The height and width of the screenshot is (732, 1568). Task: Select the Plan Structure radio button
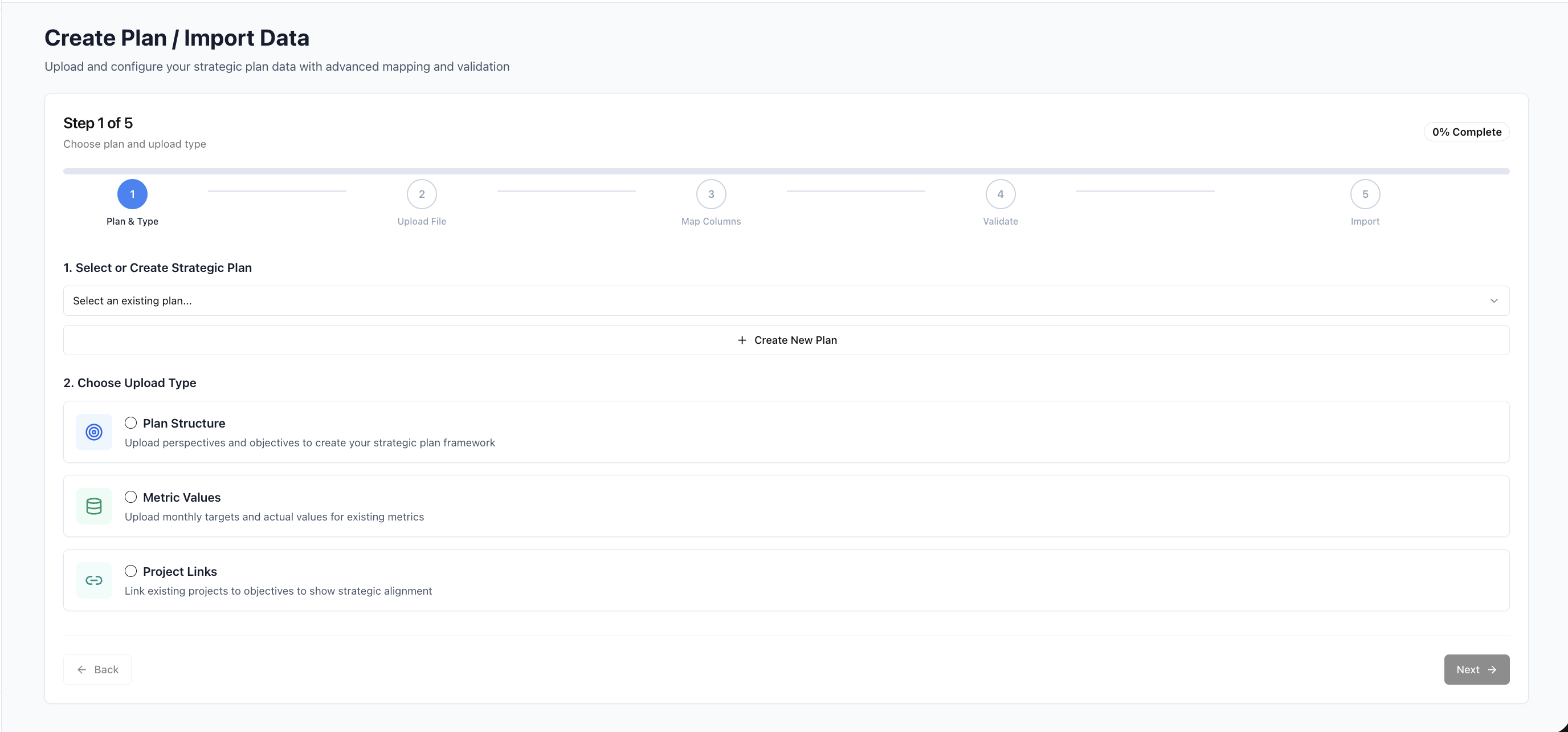tap(130, 422)
